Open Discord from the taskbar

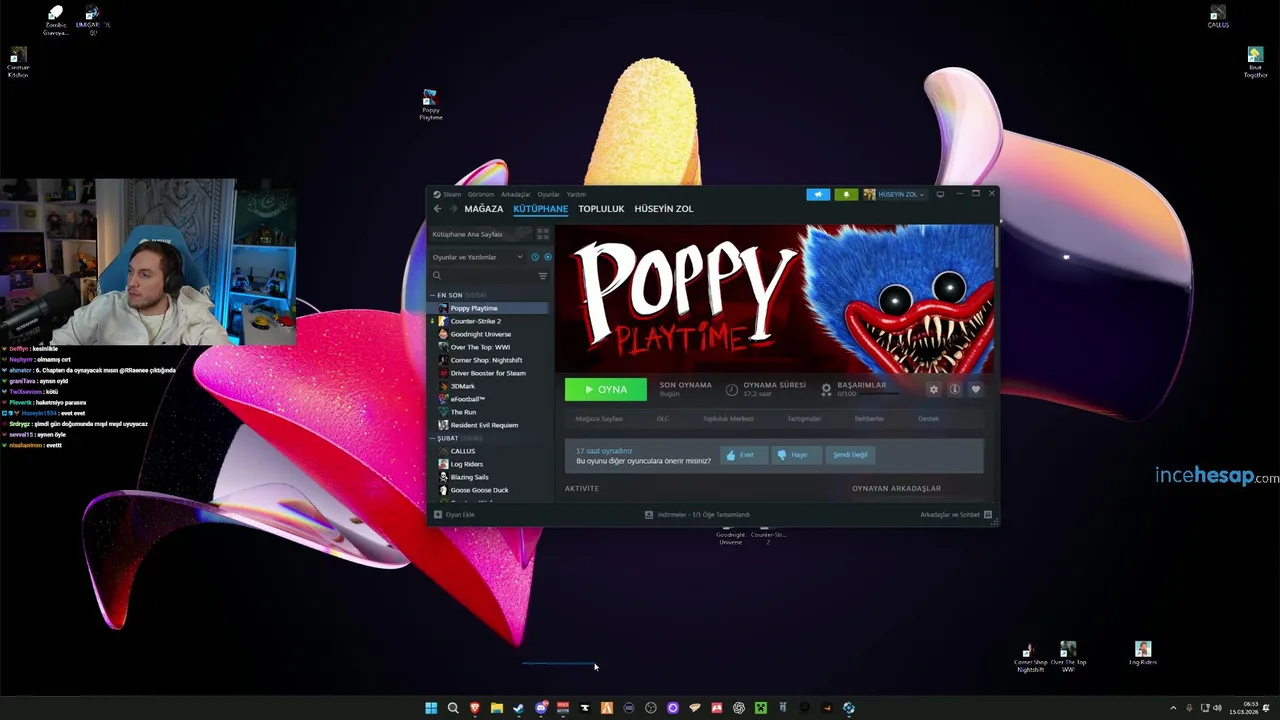[541, 708]
